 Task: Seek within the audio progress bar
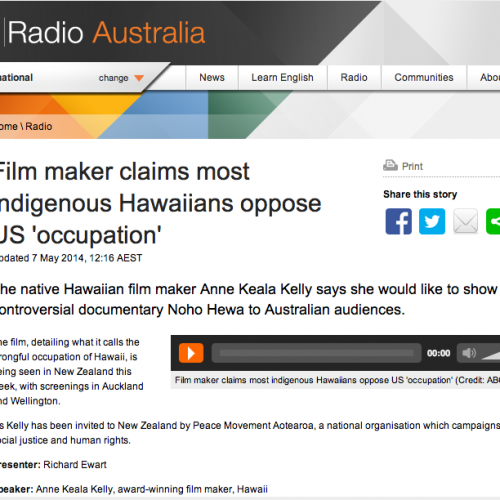tap(316, 353)
